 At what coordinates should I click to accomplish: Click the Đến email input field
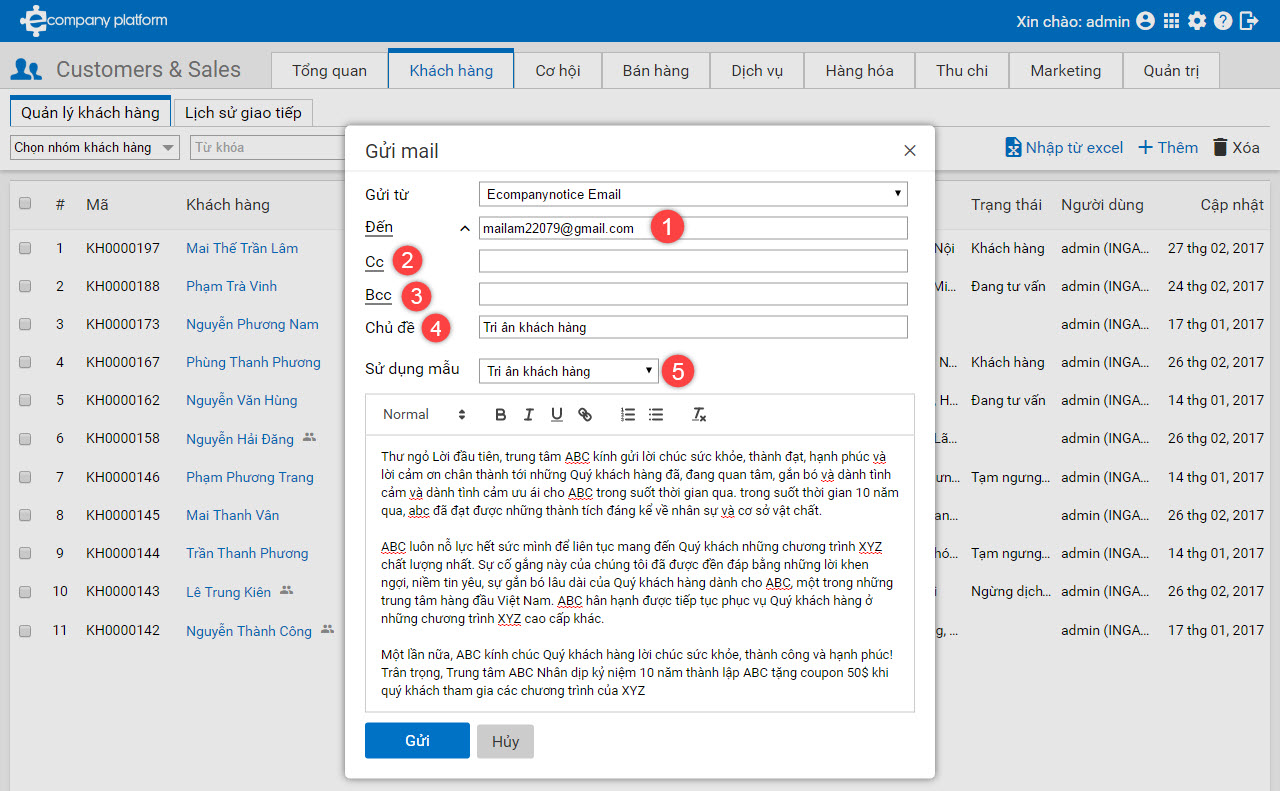[x=693, y=228]
